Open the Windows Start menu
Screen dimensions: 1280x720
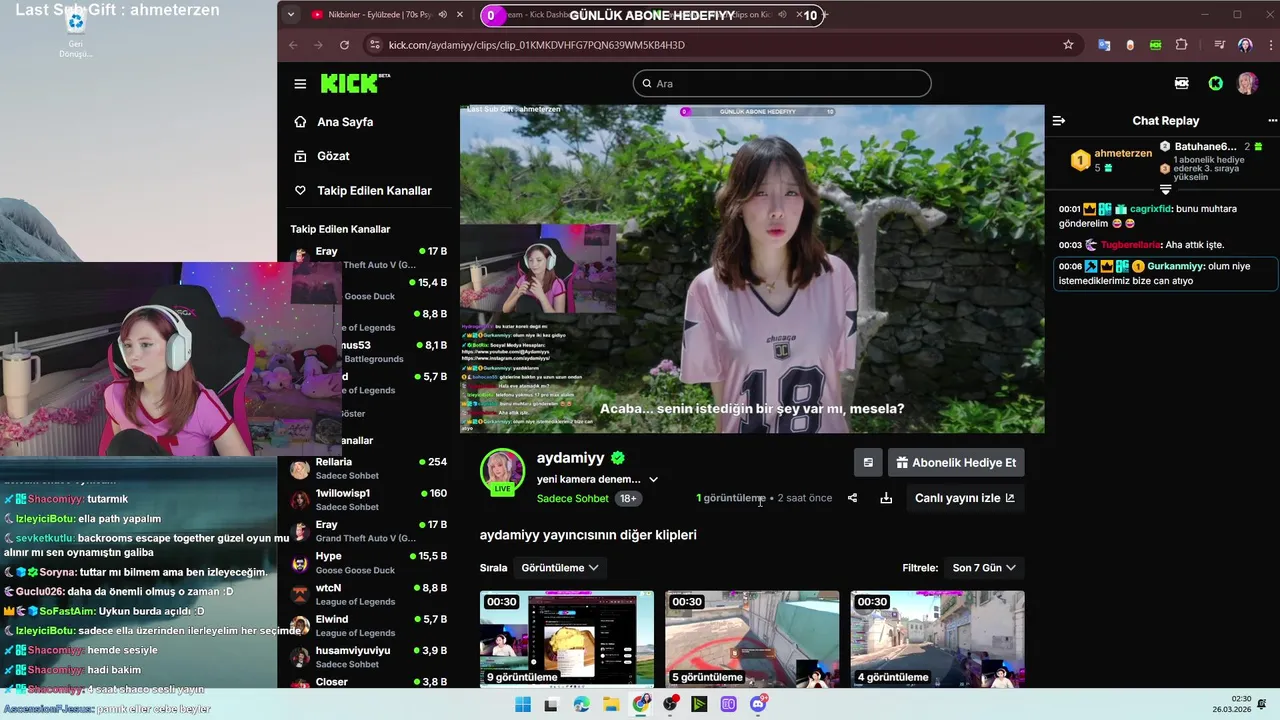[x=522, y=704]
